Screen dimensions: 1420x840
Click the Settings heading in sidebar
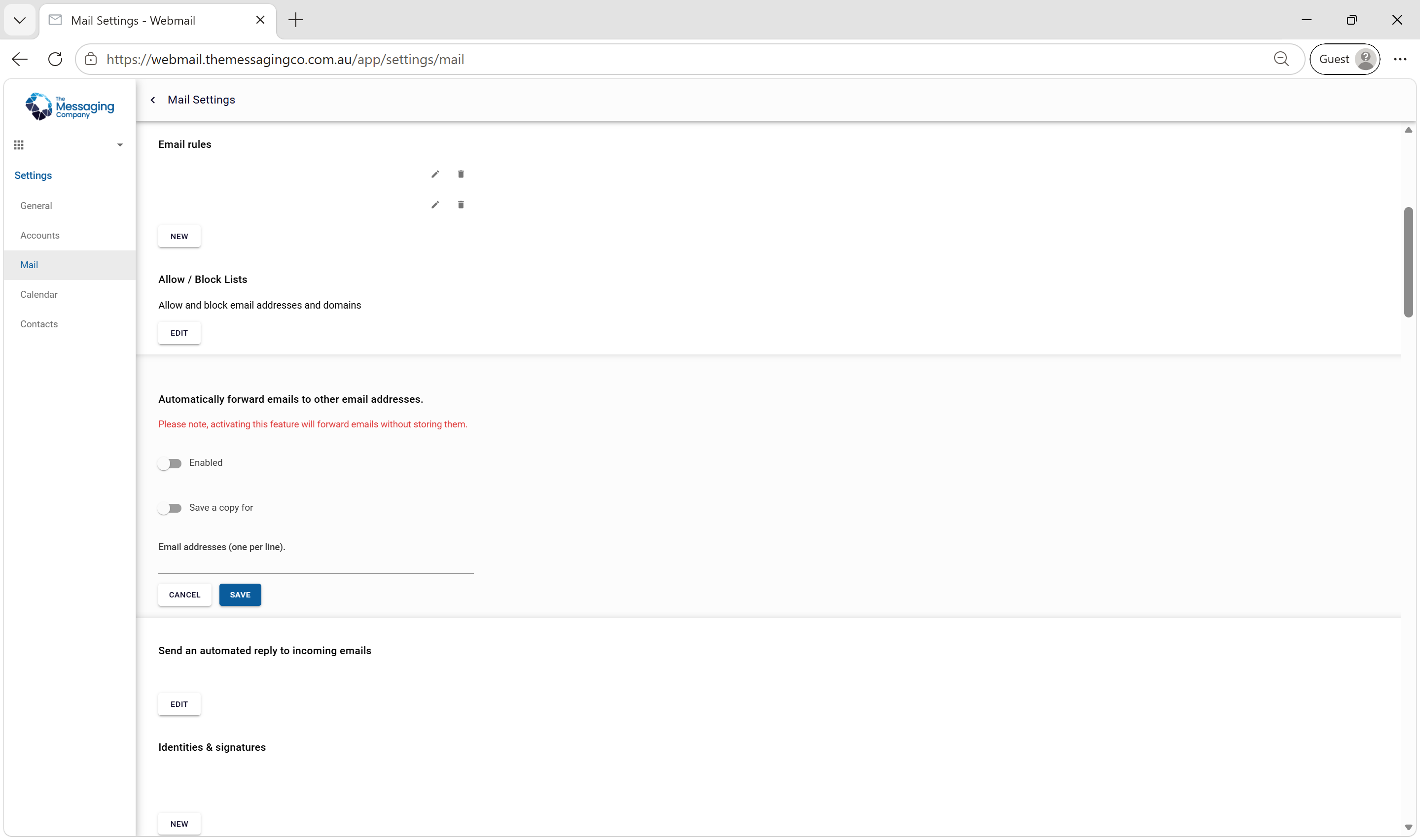[33, 175]
